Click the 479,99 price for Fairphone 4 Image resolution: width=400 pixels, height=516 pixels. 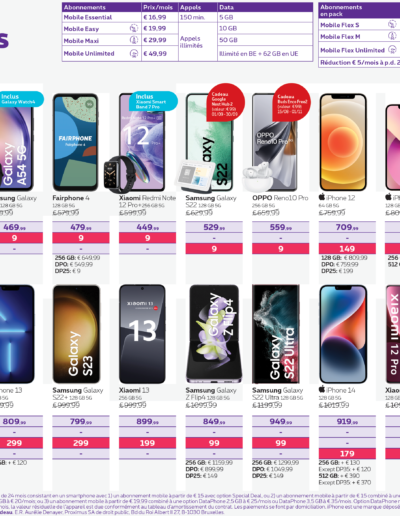[81, 227]
